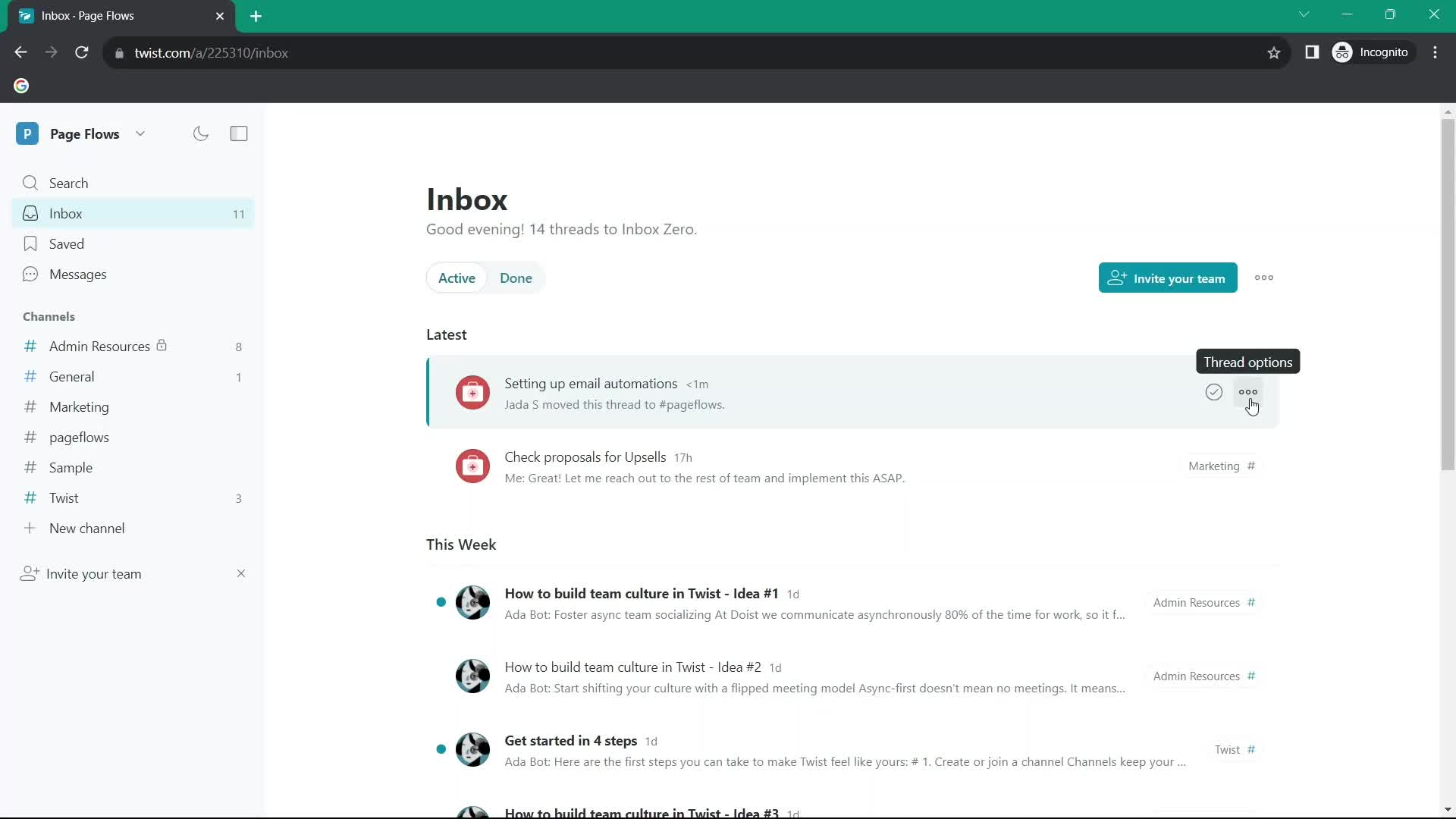Click the dark mode toggle icon
The height and width of the screenshot is (819, 1456).
pyautogui.click(x=201, y=134)
